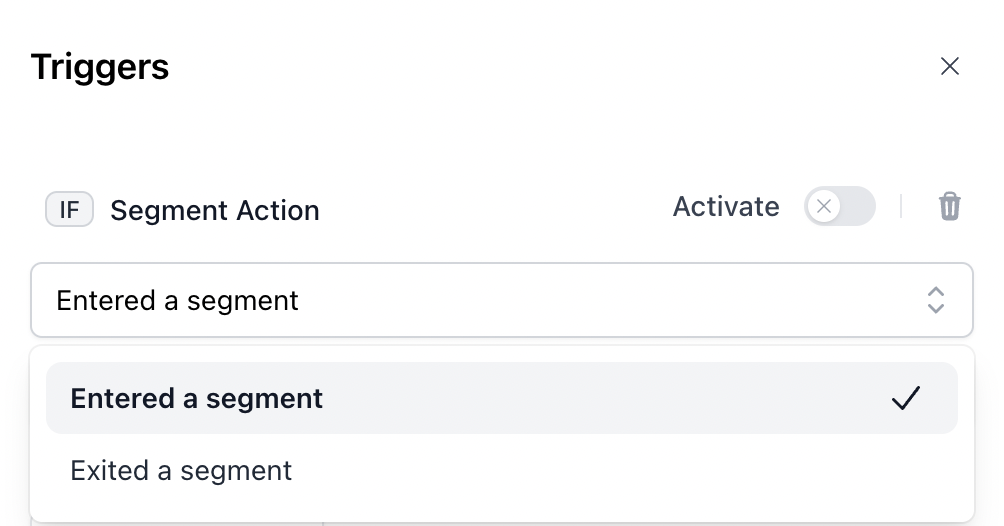Click the checkmark beside Entered a segment
Viewport: 1004px width, 526px height.
(906, 398)
